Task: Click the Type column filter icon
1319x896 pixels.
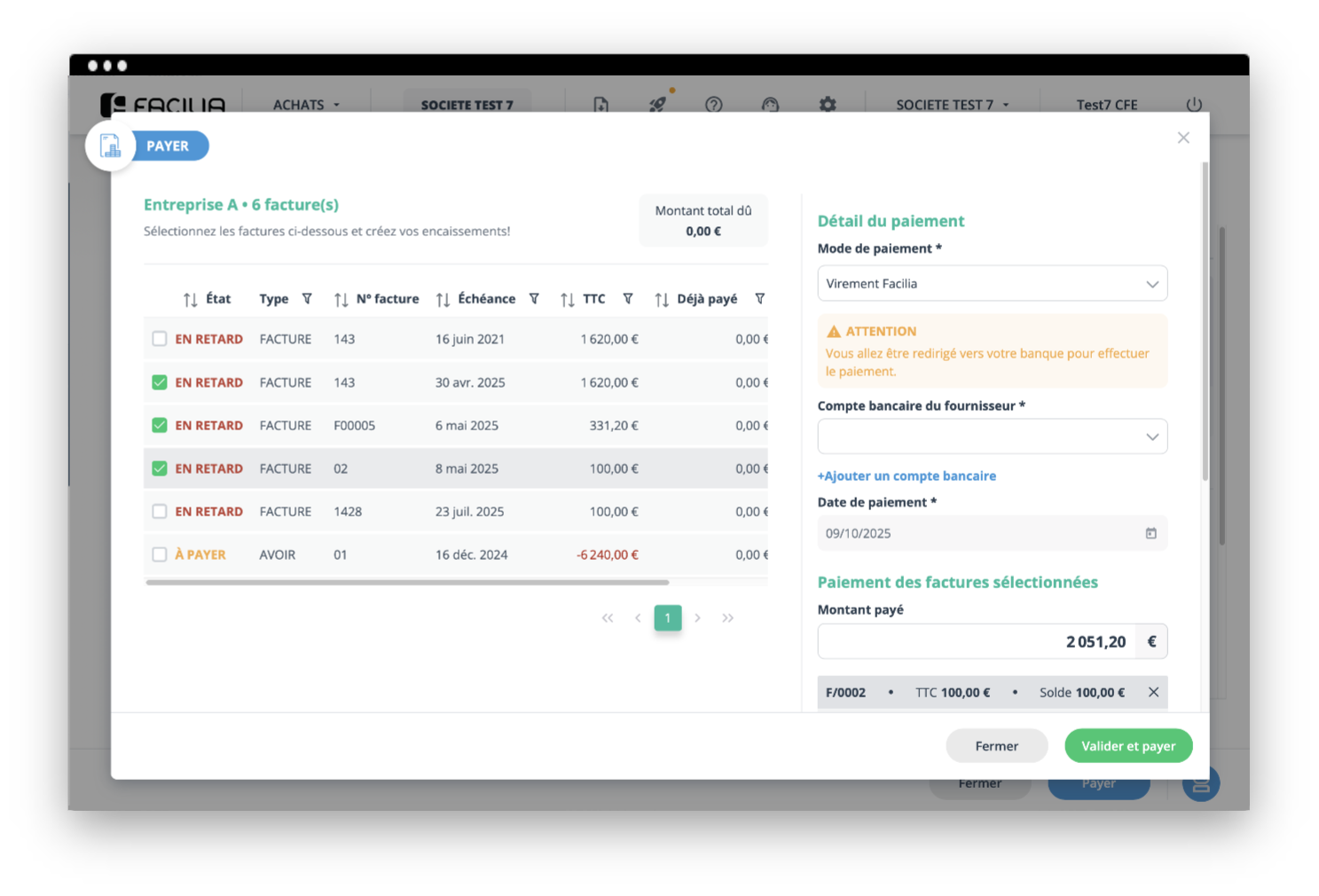Action: point(307,299)
